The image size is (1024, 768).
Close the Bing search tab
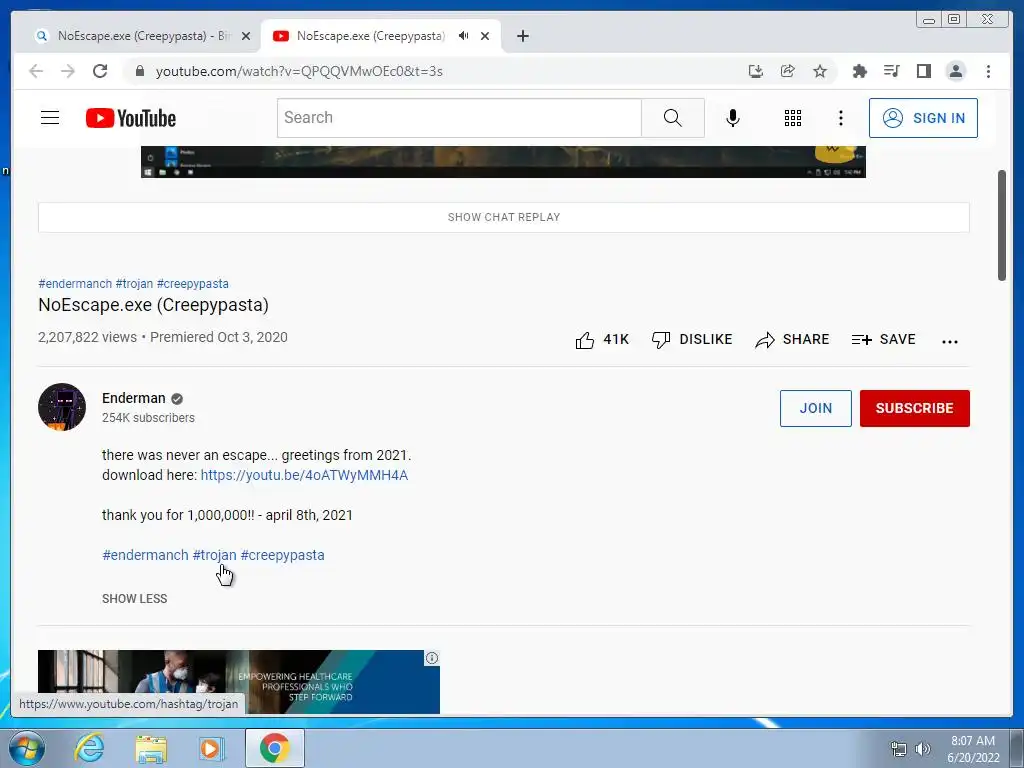(x=246, y=36)
